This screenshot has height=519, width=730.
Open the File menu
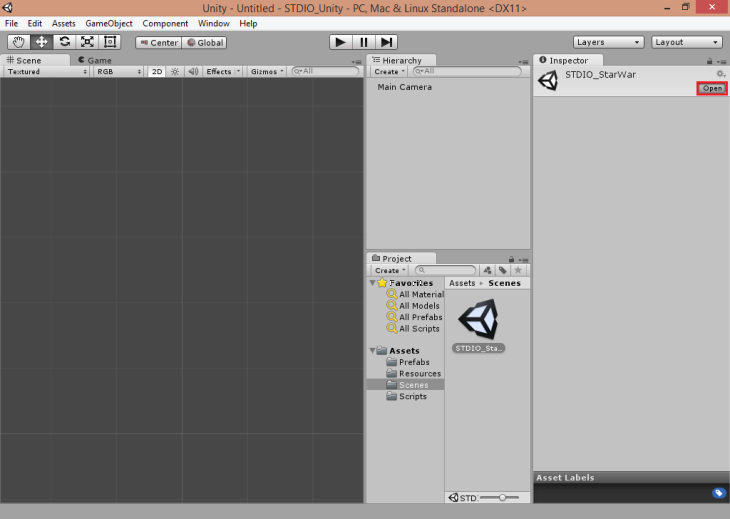[x=11, y=23]
